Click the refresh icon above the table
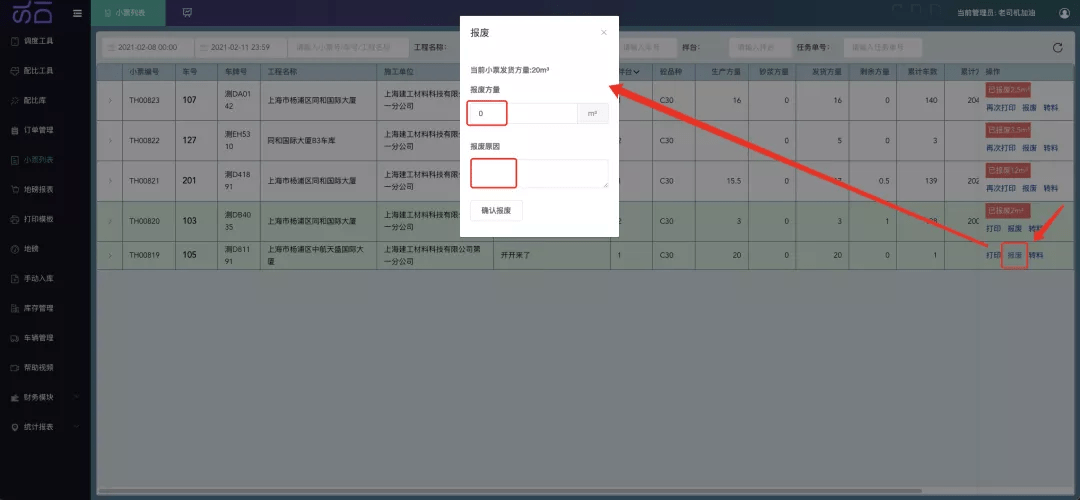Image resolution: width=1080 pixels, height=500 pixels. pyautogui.click(x=1058, y=47)
